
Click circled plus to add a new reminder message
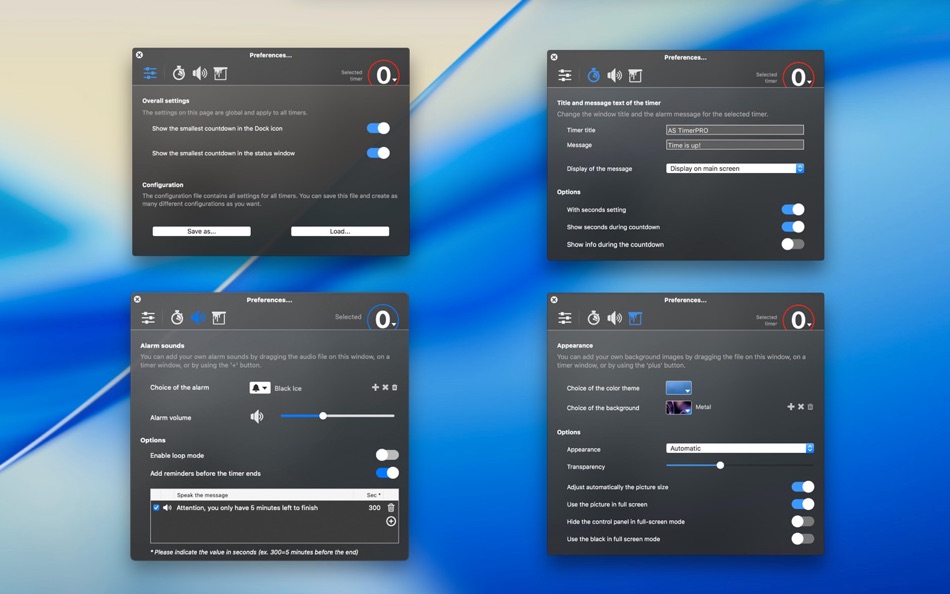pos(389,521)
